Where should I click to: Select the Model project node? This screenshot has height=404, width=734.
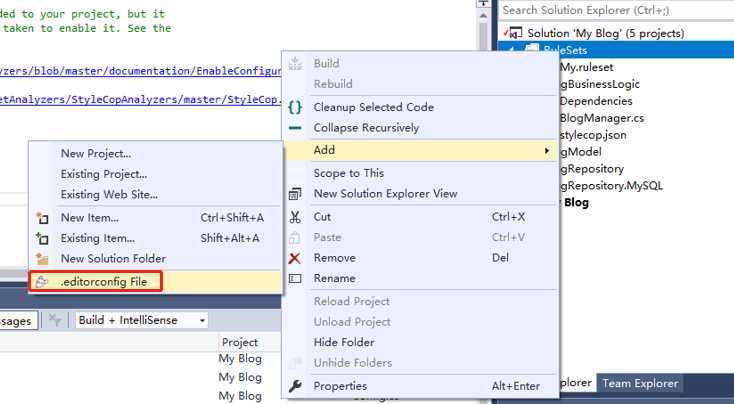(x=580, y=152)
